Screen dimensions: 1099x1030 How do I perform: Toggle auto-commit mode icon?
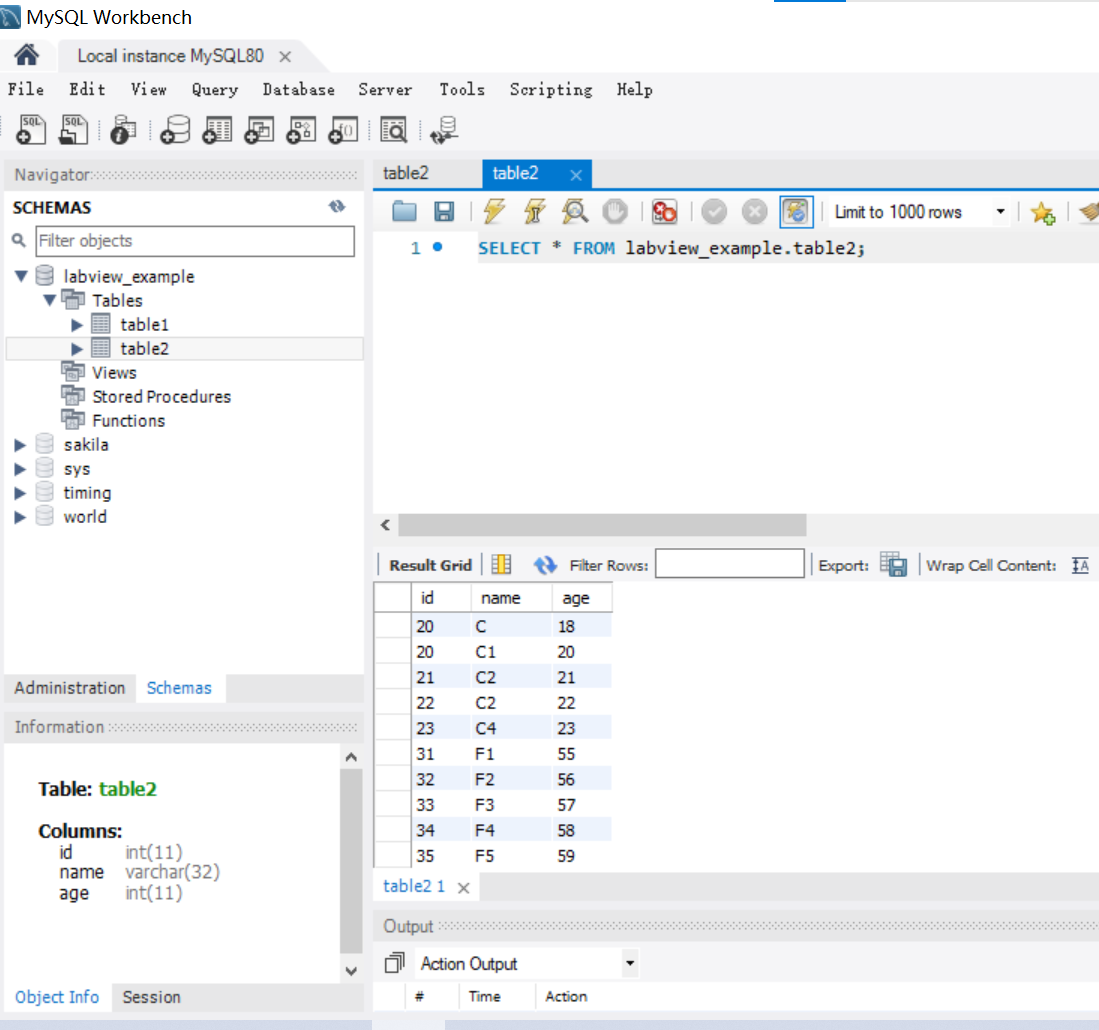(x=797, y=212)
